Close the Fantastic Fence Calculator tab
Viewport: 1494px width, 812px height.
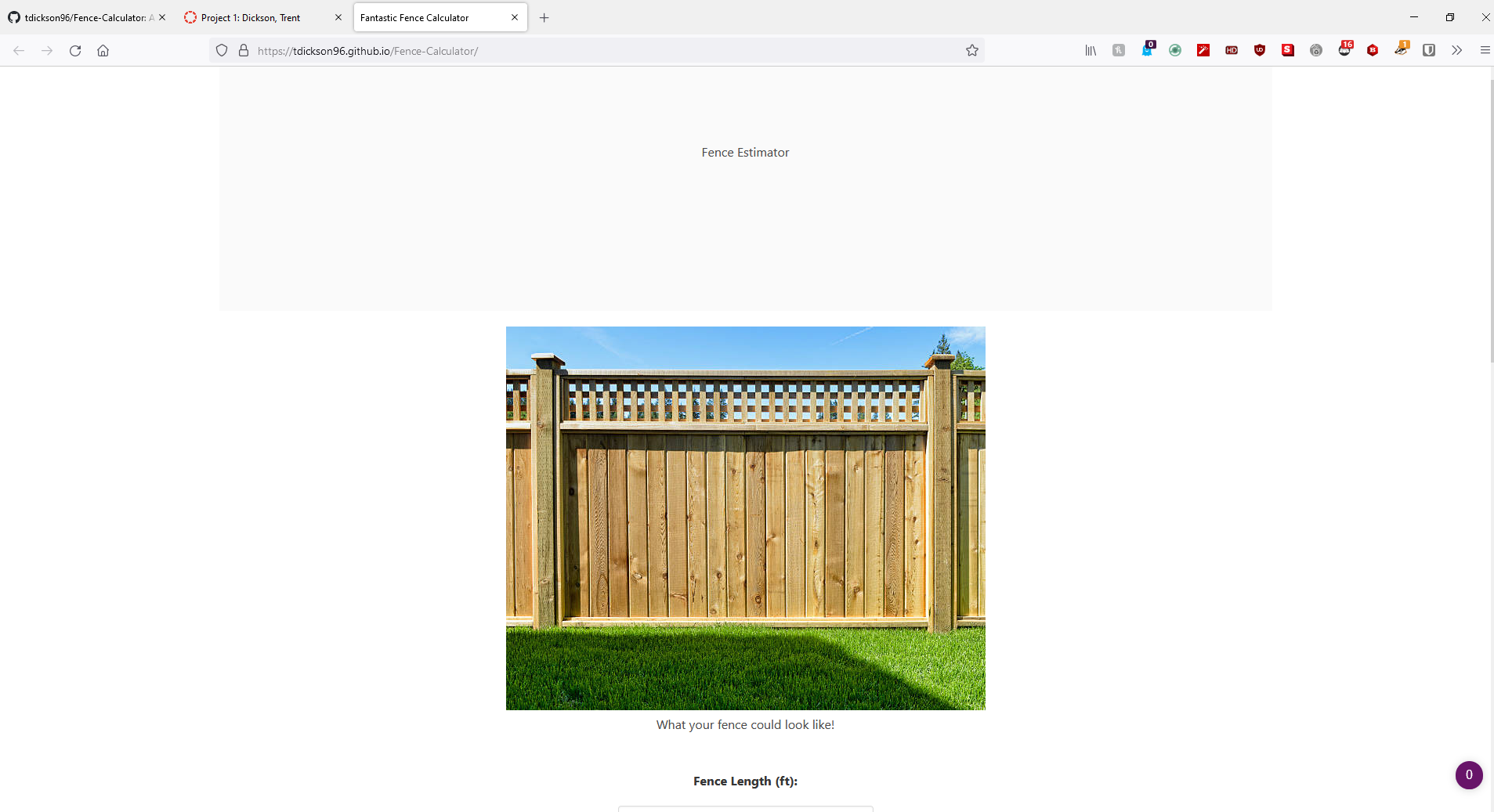(515, 17)
